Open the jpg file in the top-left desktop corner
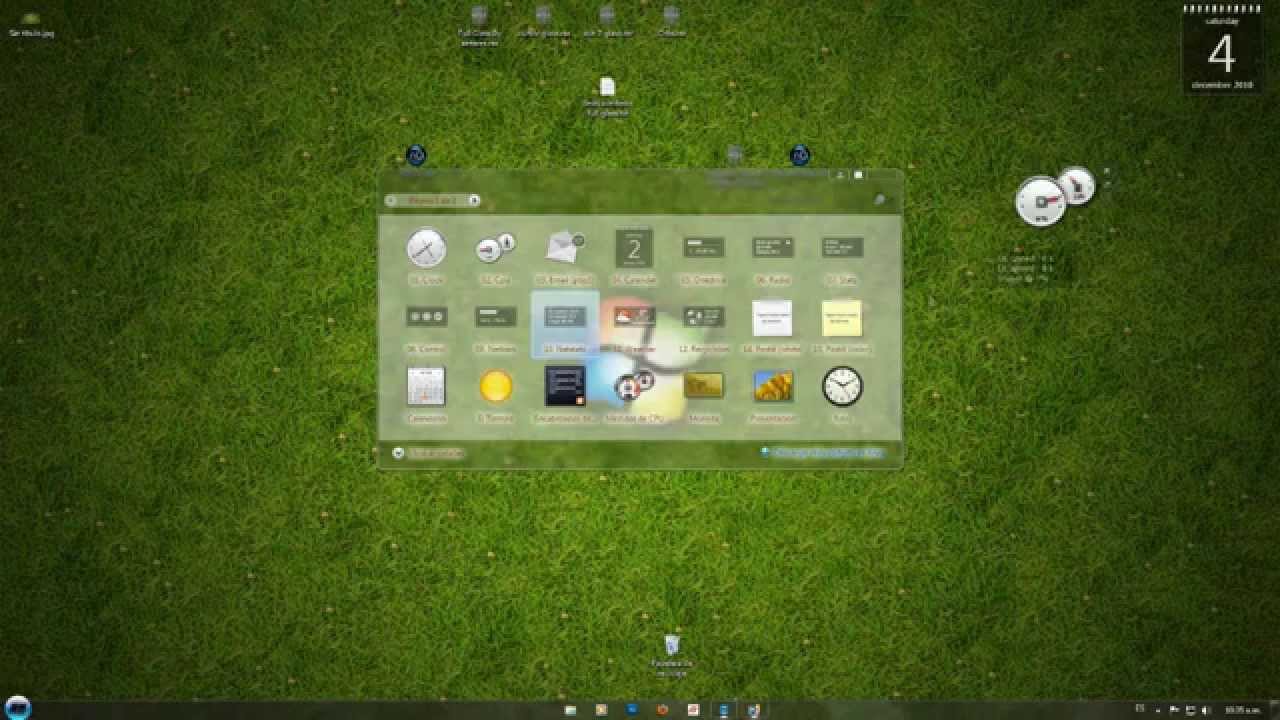Viewport: 1280px width, 720px height. 32,24
